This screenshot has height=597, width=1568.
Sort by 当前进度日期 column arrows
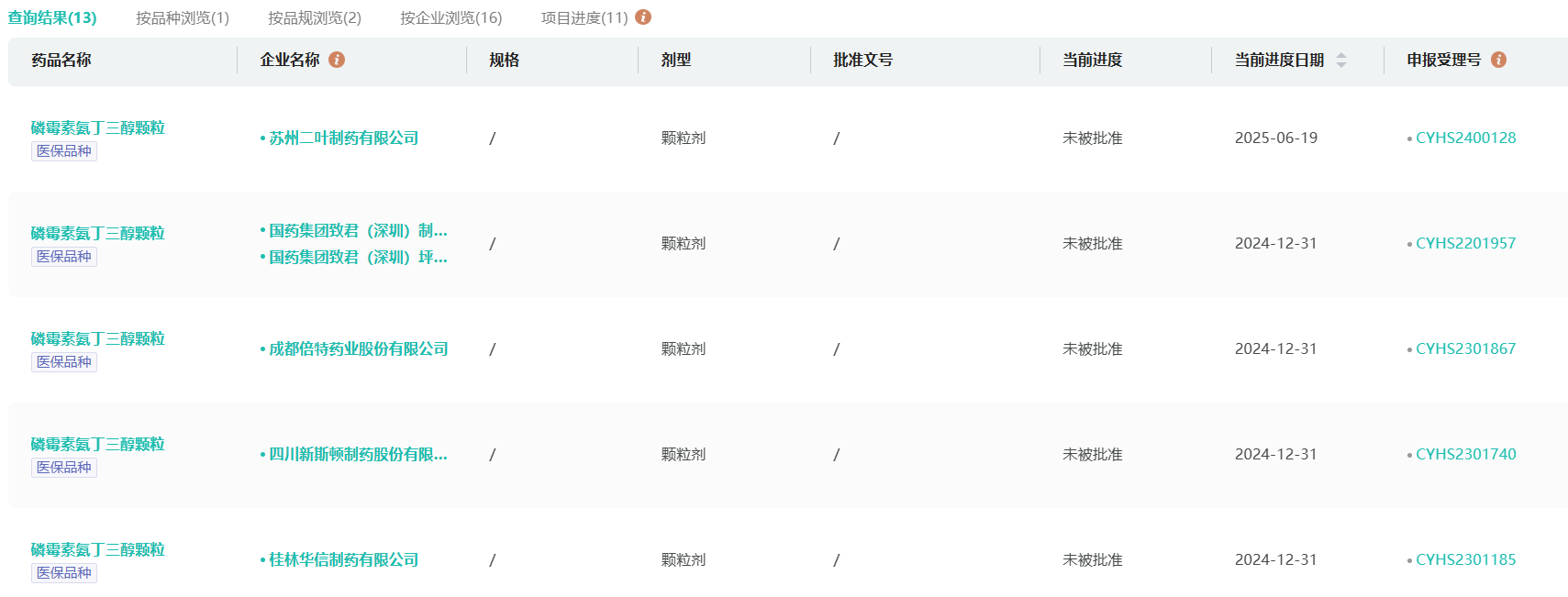click(1341, 60)
